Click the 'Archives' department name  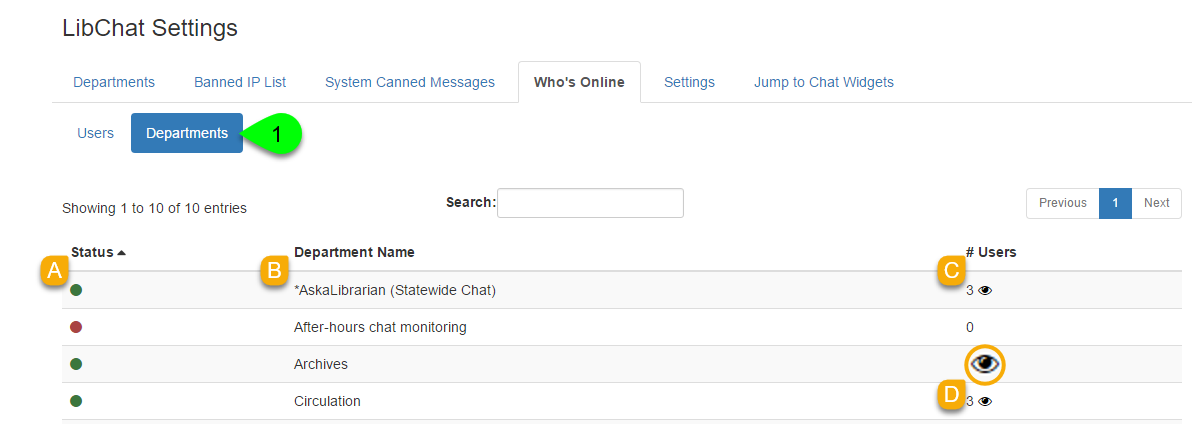[320, 364]
